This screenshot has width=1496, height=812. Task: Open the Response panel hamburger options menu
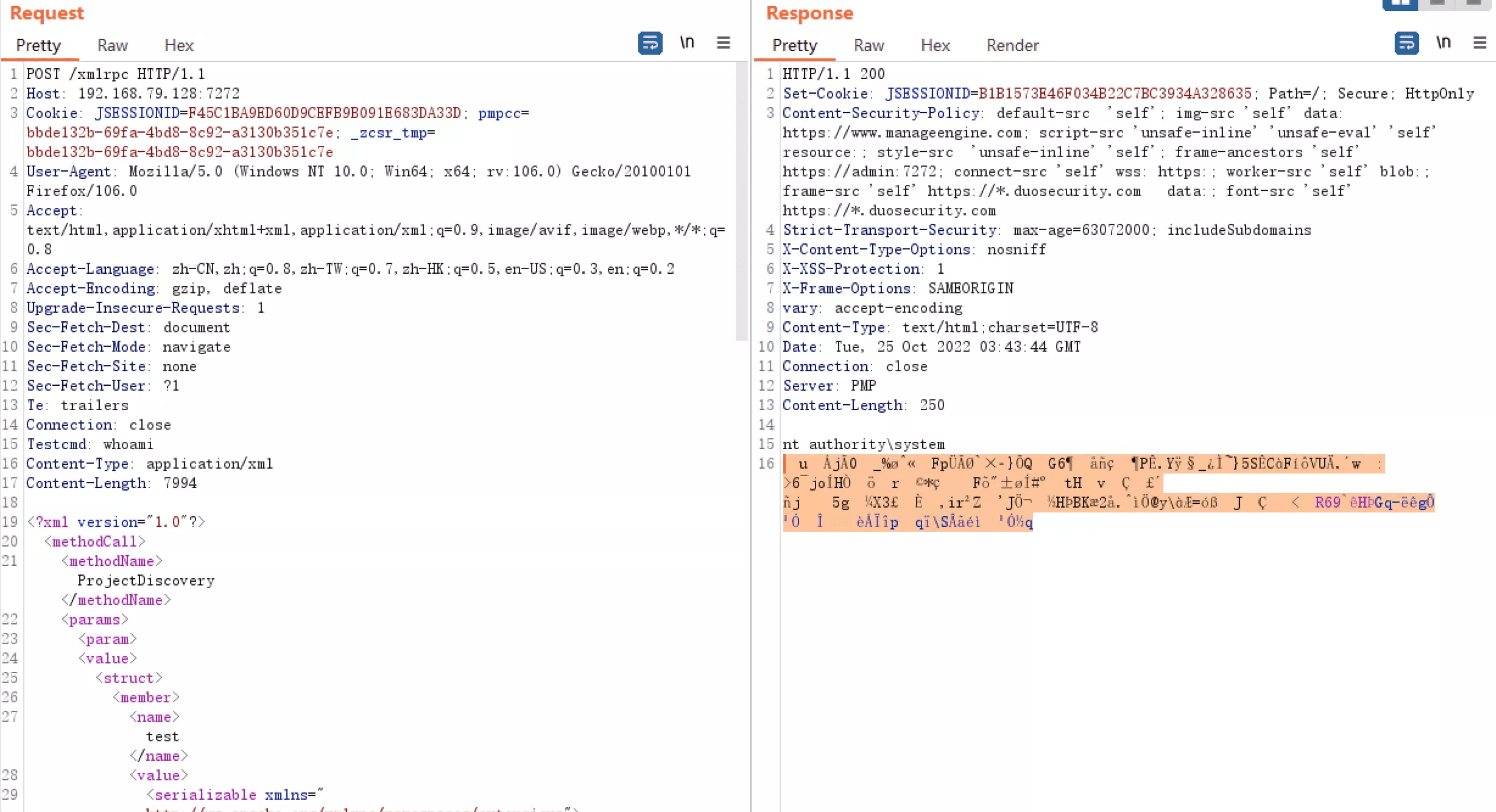(x=1480, y=42)
